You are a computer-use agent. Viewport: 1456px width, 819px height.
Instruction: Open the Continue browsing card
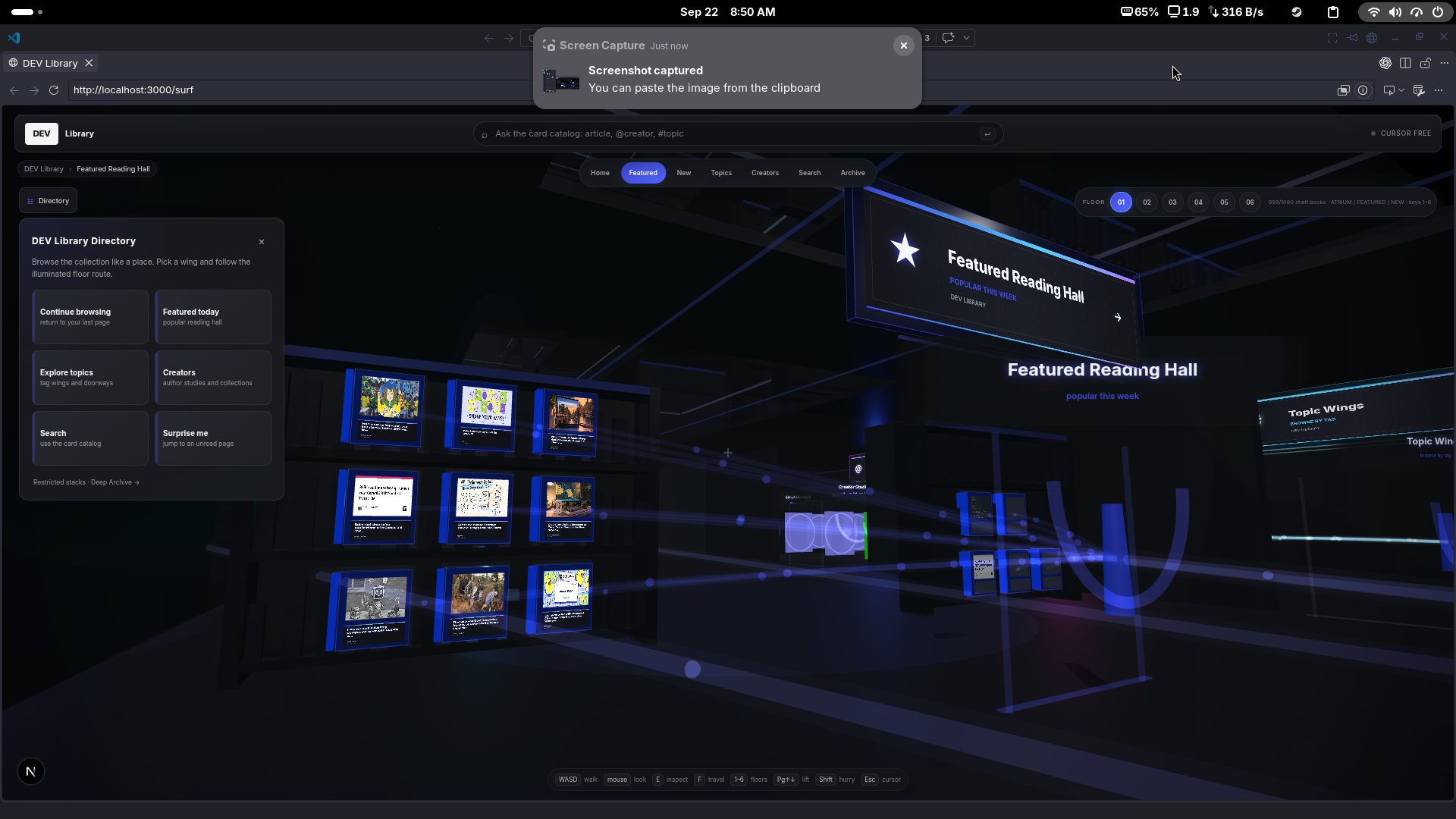pyautogui.click(x=90, y=317)
